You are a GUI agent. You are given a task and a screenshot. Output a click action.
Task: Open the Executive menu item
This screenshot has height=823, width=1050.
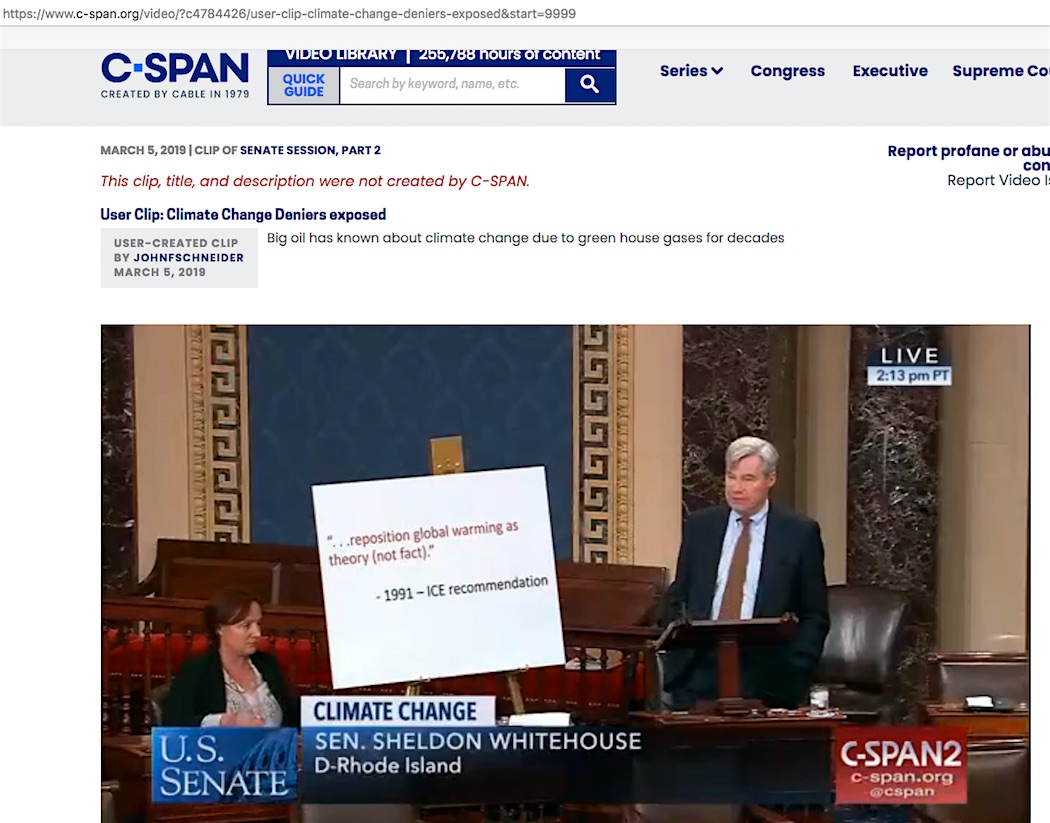[x=890, y=71]
